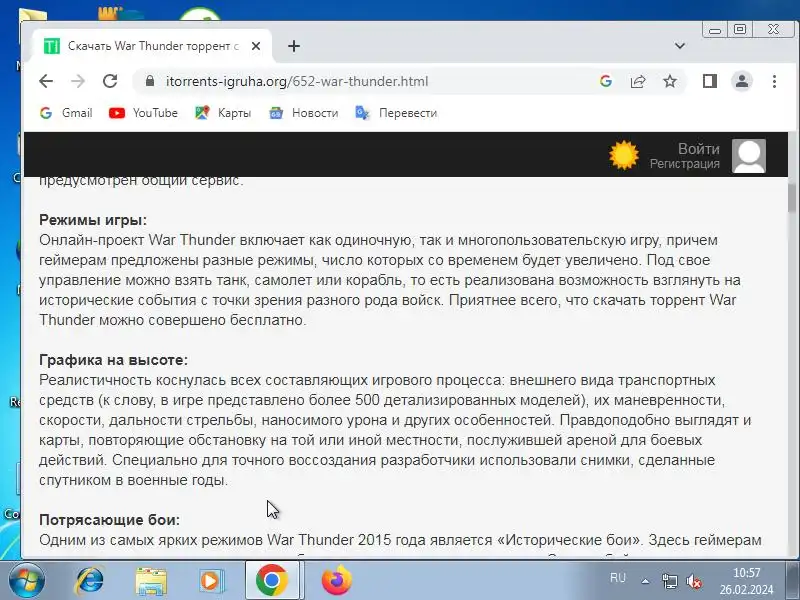The width and height of the screenshot is (800, 600).
Task: Open the Перевести bookmark
Action: click(x=396, y=113)
